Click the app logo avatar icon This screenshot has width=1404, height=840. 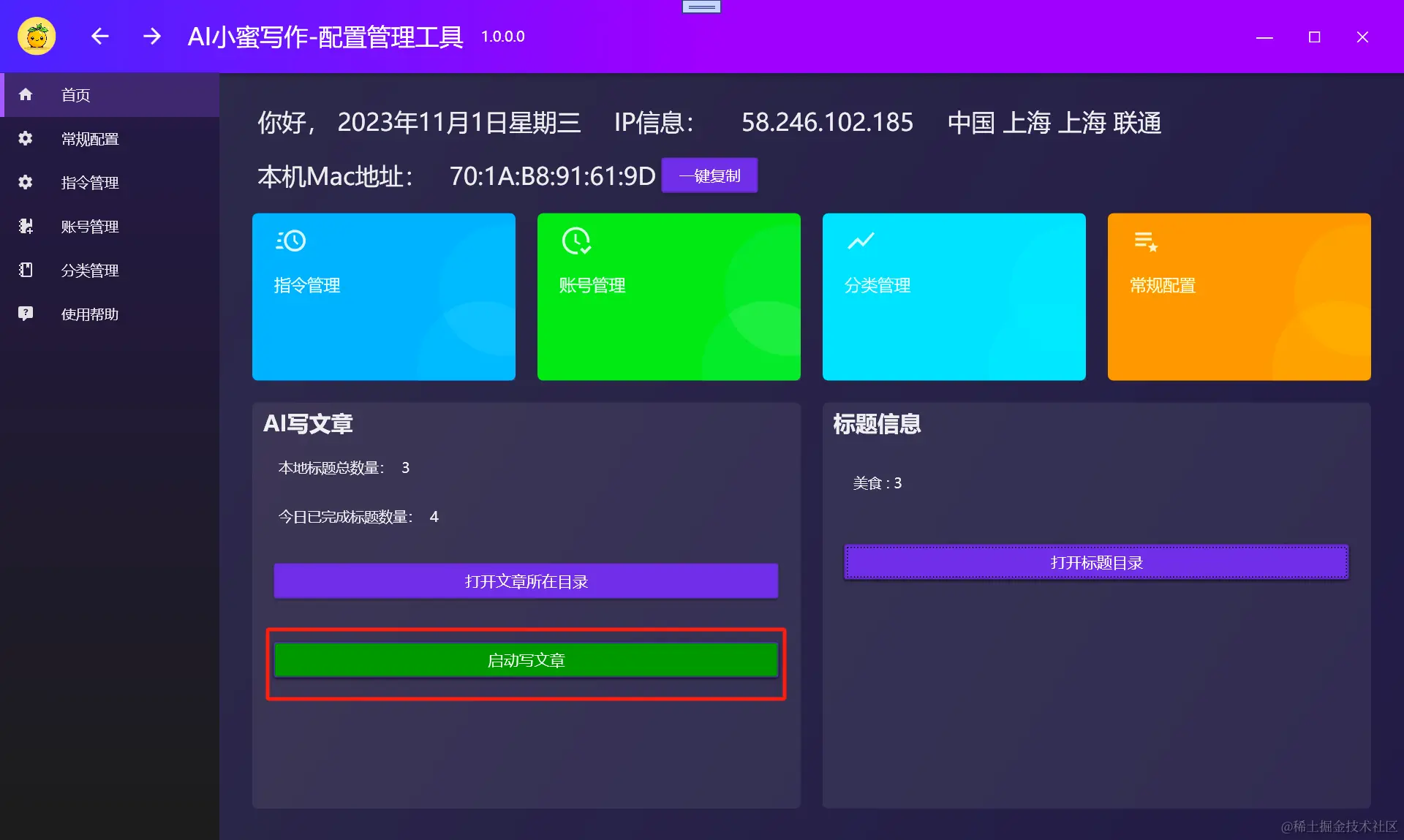pos(37,37)
